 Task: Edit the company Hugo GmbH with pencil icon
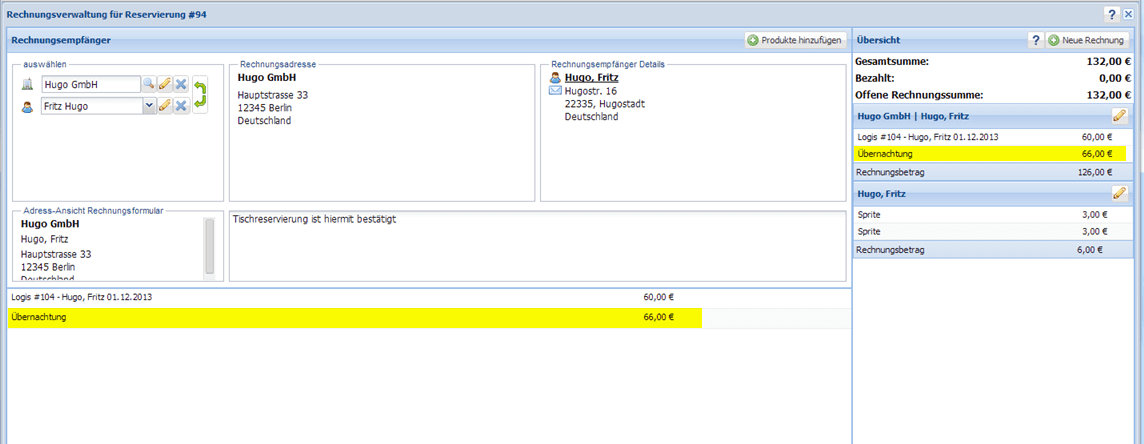tap(165, 85)
